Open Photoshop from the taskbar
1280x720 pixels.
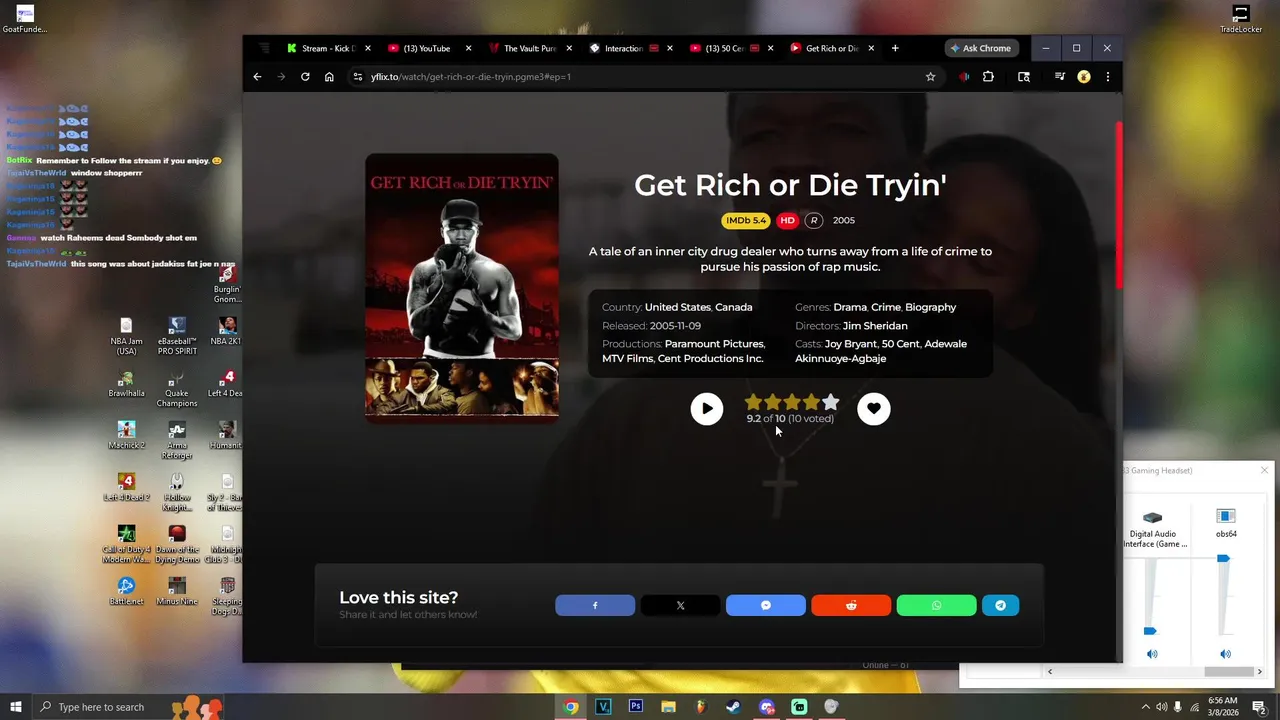pos(636,707)
